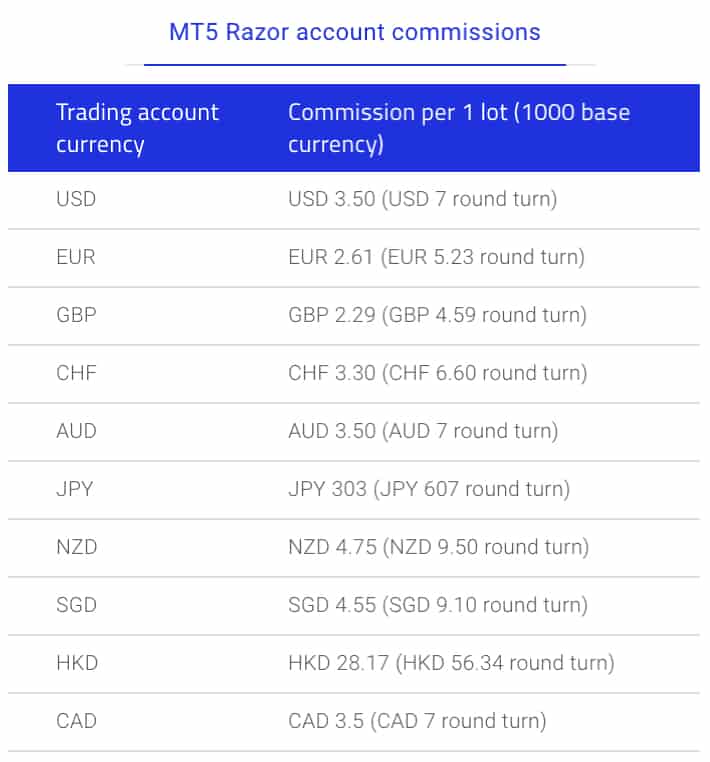
Task: Click the Commission per 1 lot header
Action: (459, 128)
